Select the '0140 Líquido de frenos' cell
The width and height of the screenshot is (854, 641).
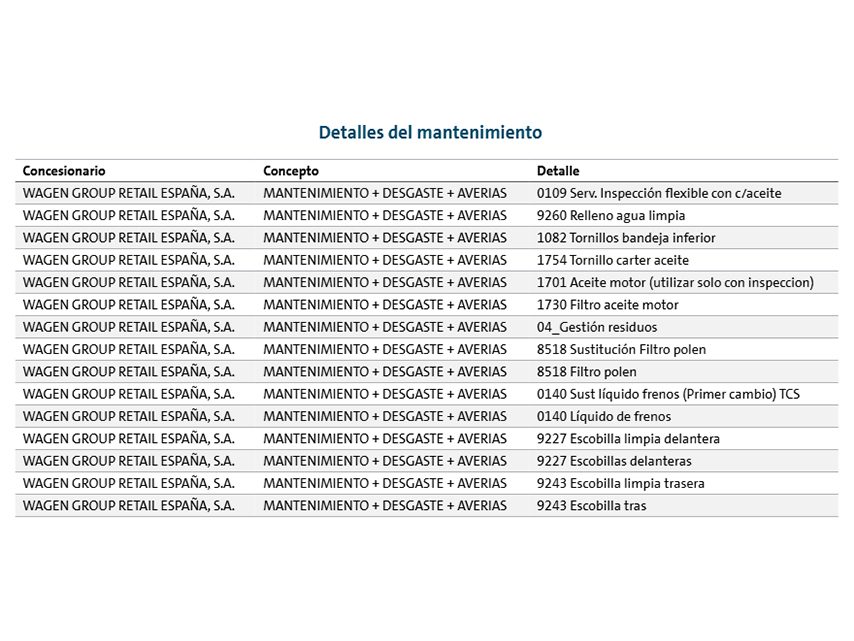[x=604, y=416]
